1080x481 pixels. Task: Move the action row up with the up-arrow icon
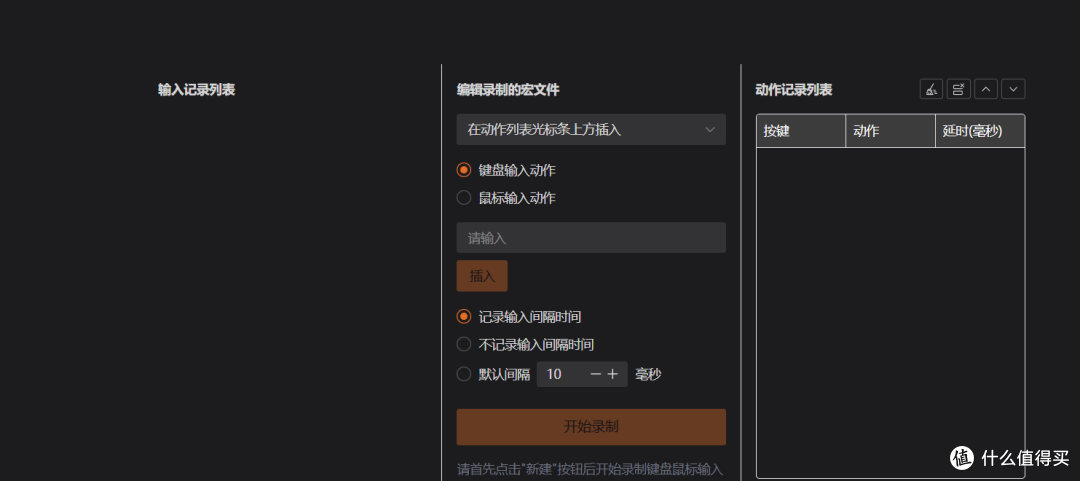coord(986,90)
